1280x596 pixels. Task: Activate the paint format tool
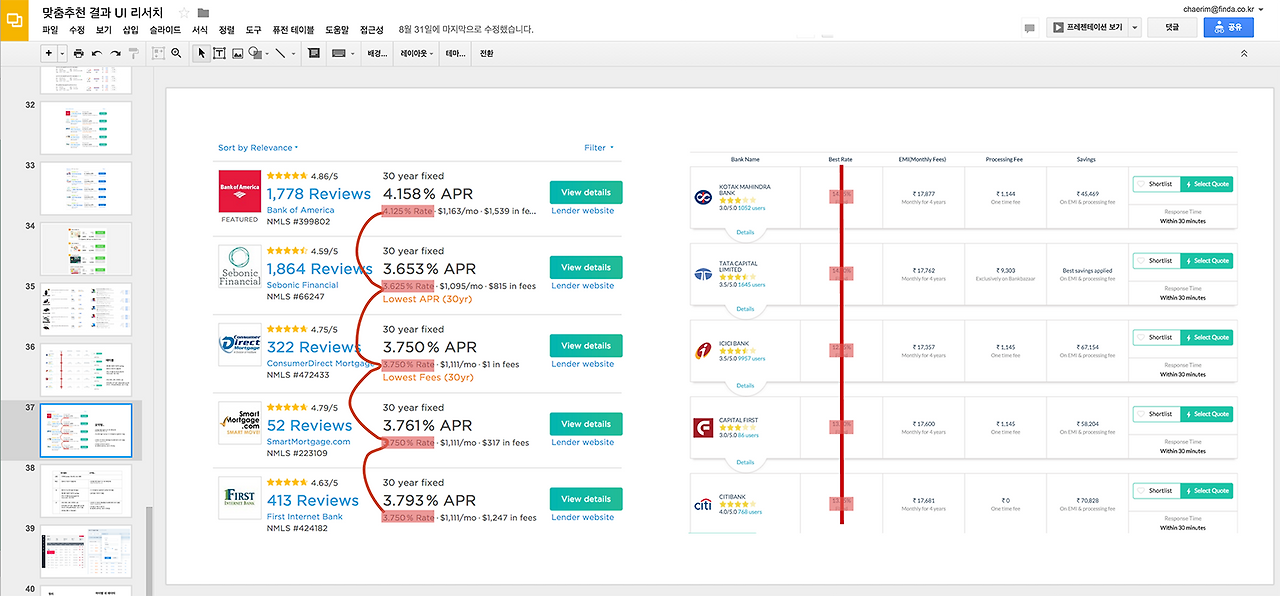tap(134, 53)
